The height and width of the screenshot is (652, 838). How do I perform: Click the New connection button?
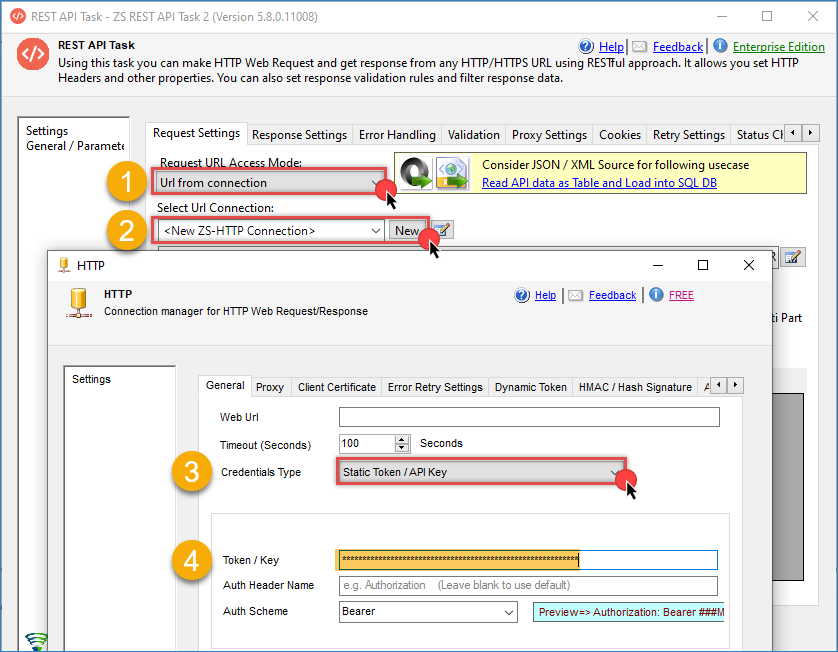pyautogui.click(x=406, y=231)
